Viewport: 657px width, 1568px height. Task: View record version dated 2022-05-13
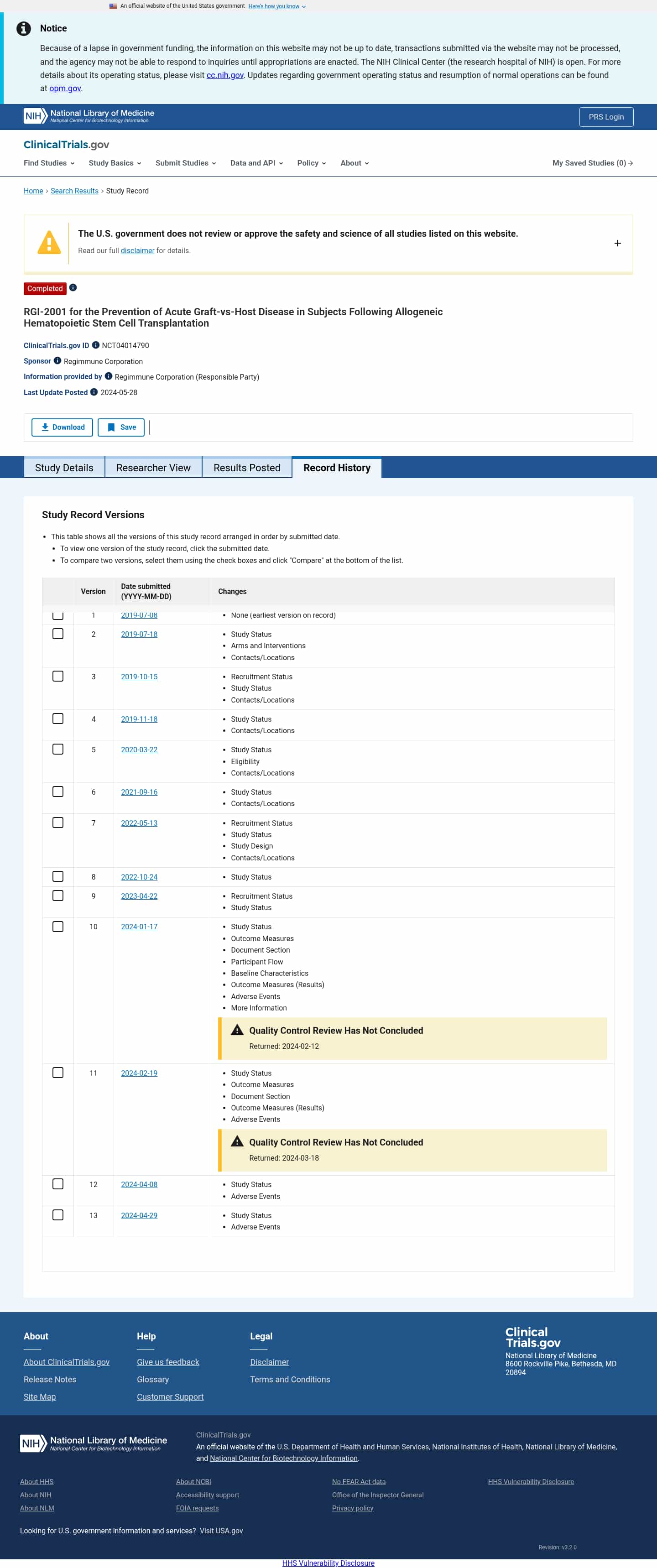click(x=140, y=823)
